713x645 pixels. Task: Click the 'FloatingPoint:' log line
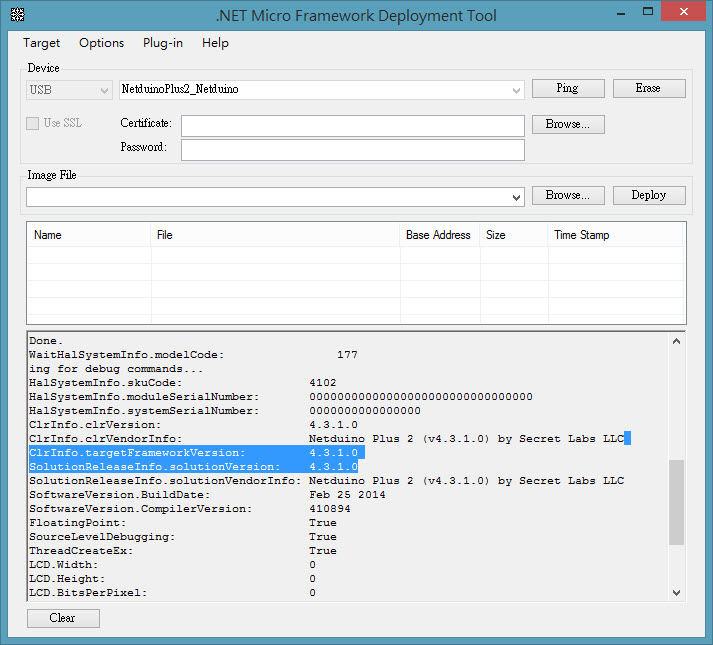[183, 523]
